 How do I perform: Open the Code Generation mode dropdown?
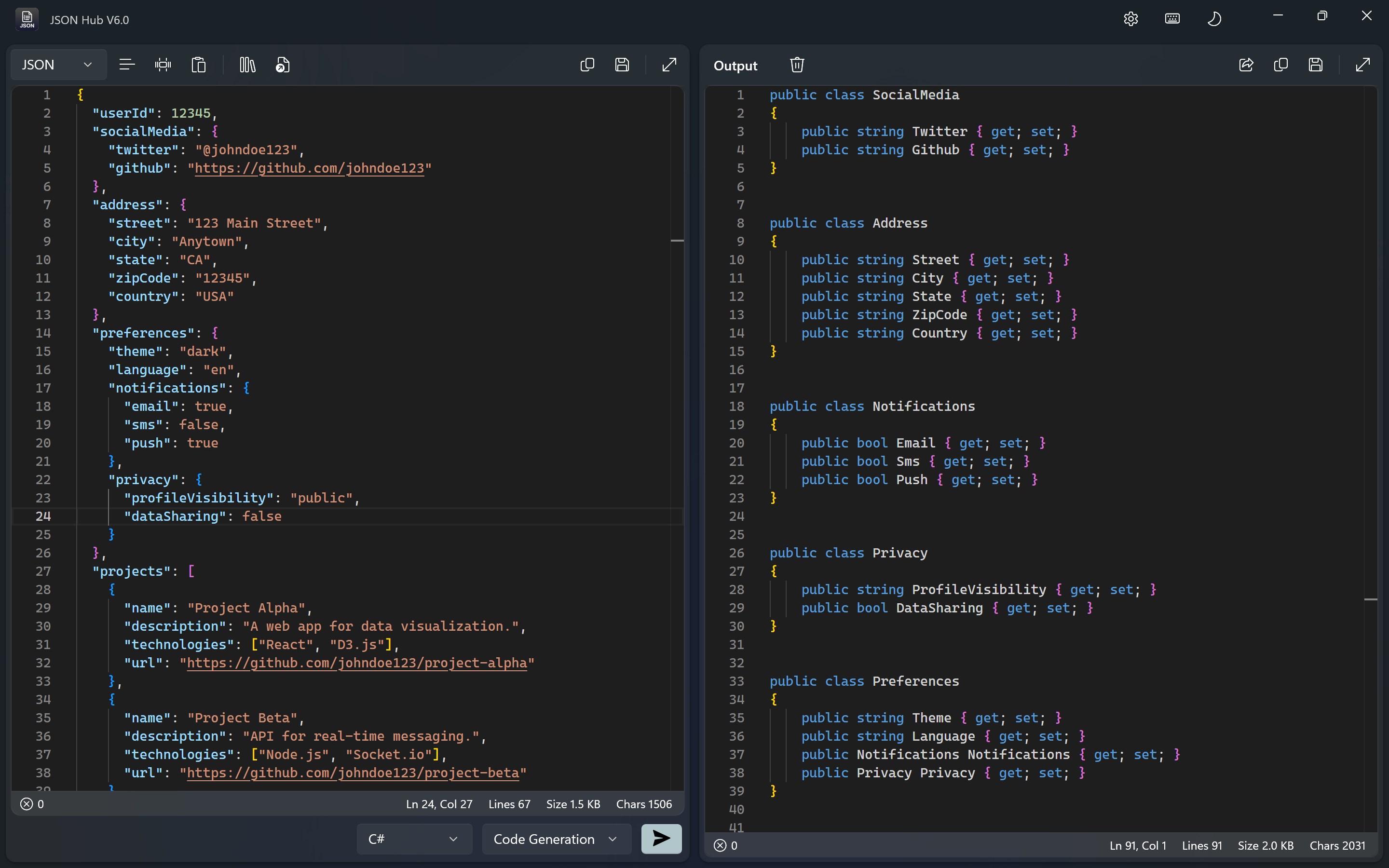(x=555, y=839)
